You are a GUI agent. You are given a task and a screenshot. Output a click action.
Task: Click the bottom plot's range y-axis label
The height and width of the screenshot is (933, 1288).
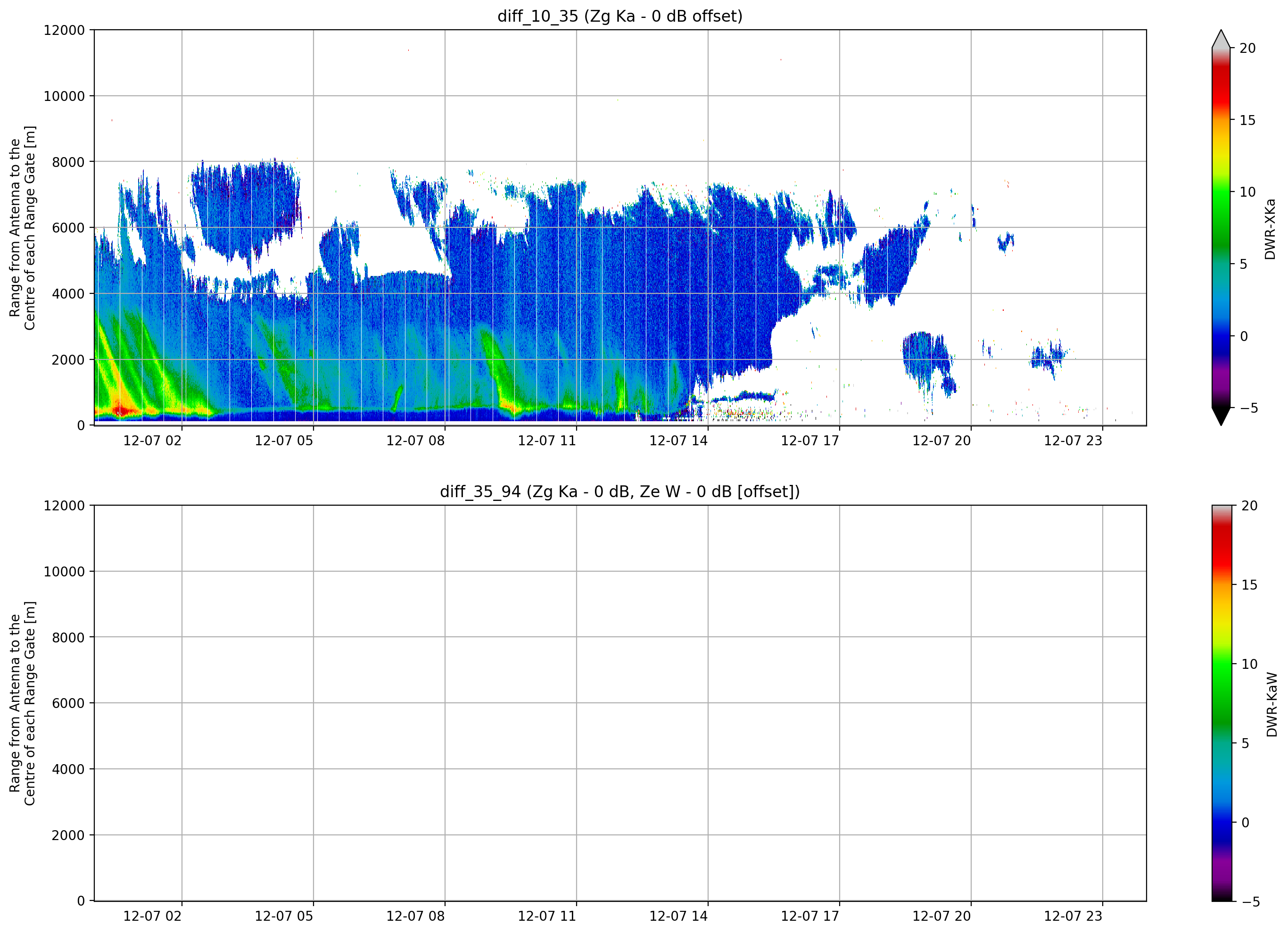point(22,703)
